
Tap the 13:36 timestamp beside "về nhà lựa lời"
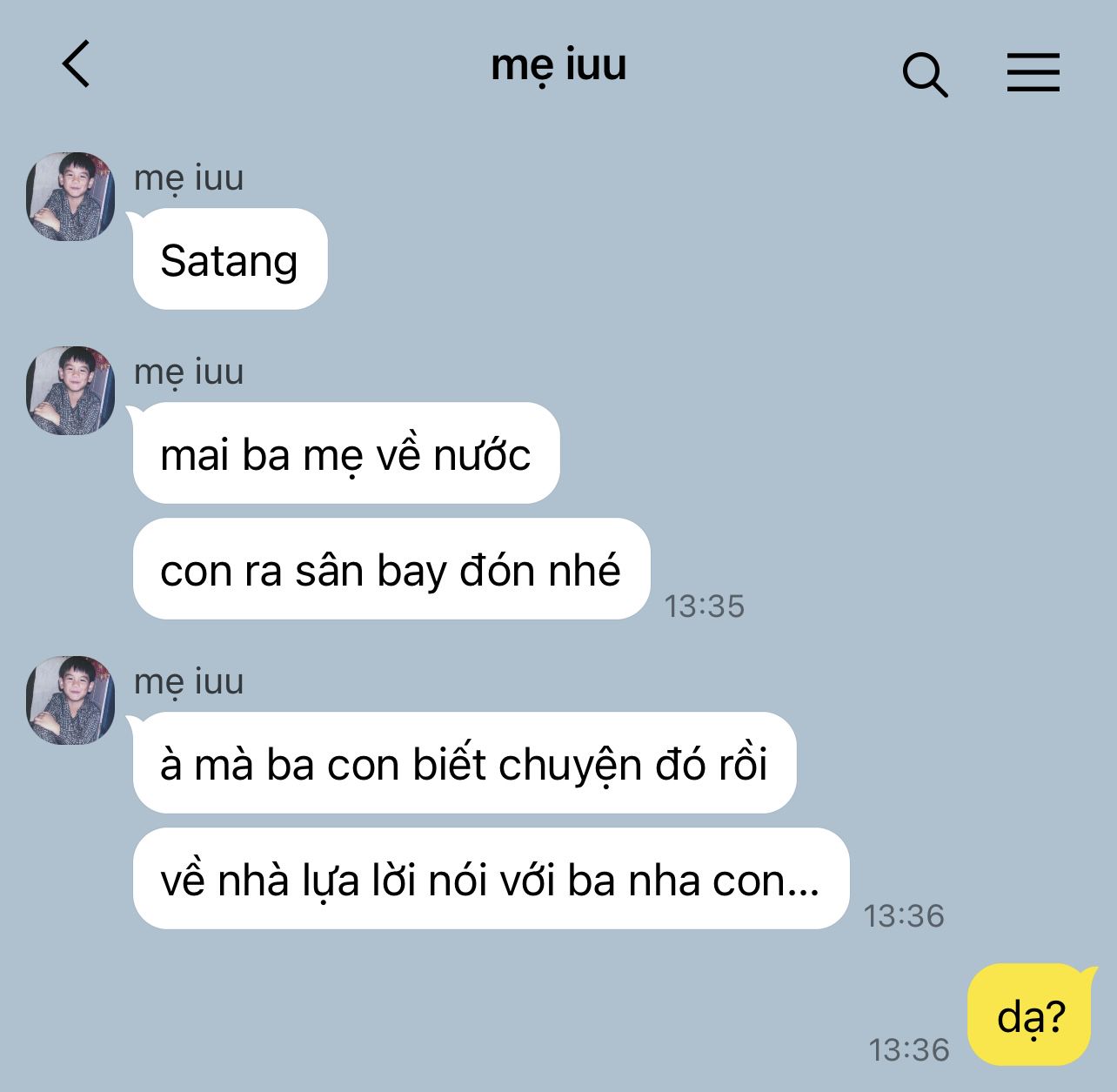904,915
